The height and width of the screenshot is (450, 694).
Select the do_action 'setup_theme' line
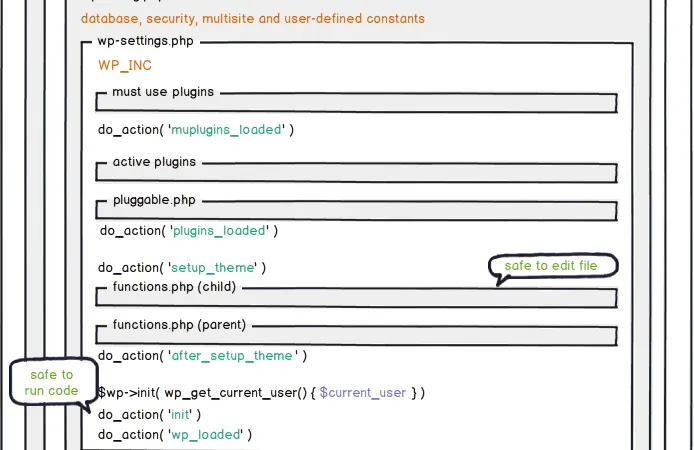(x=182, y=268)
